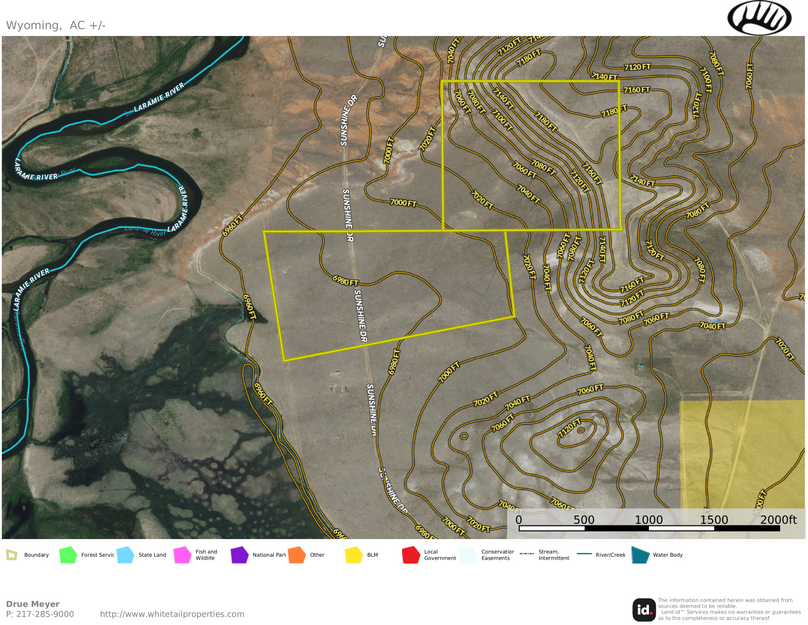
Task: Click the Drue Meyer agent name
Action: pyautogui.click(x=33, y=604)
